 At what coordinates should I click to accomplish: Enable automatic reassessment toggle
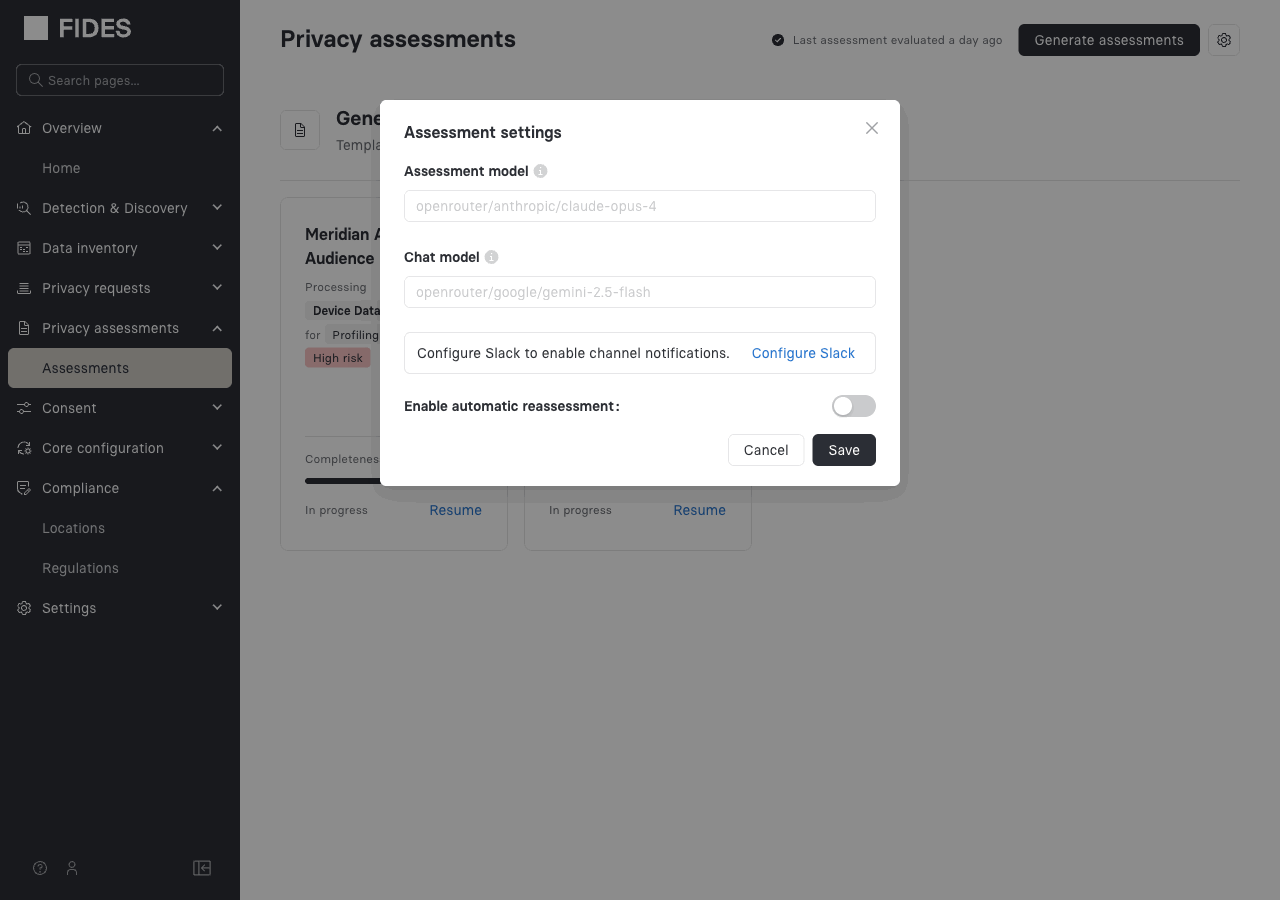tap(853, 406)
